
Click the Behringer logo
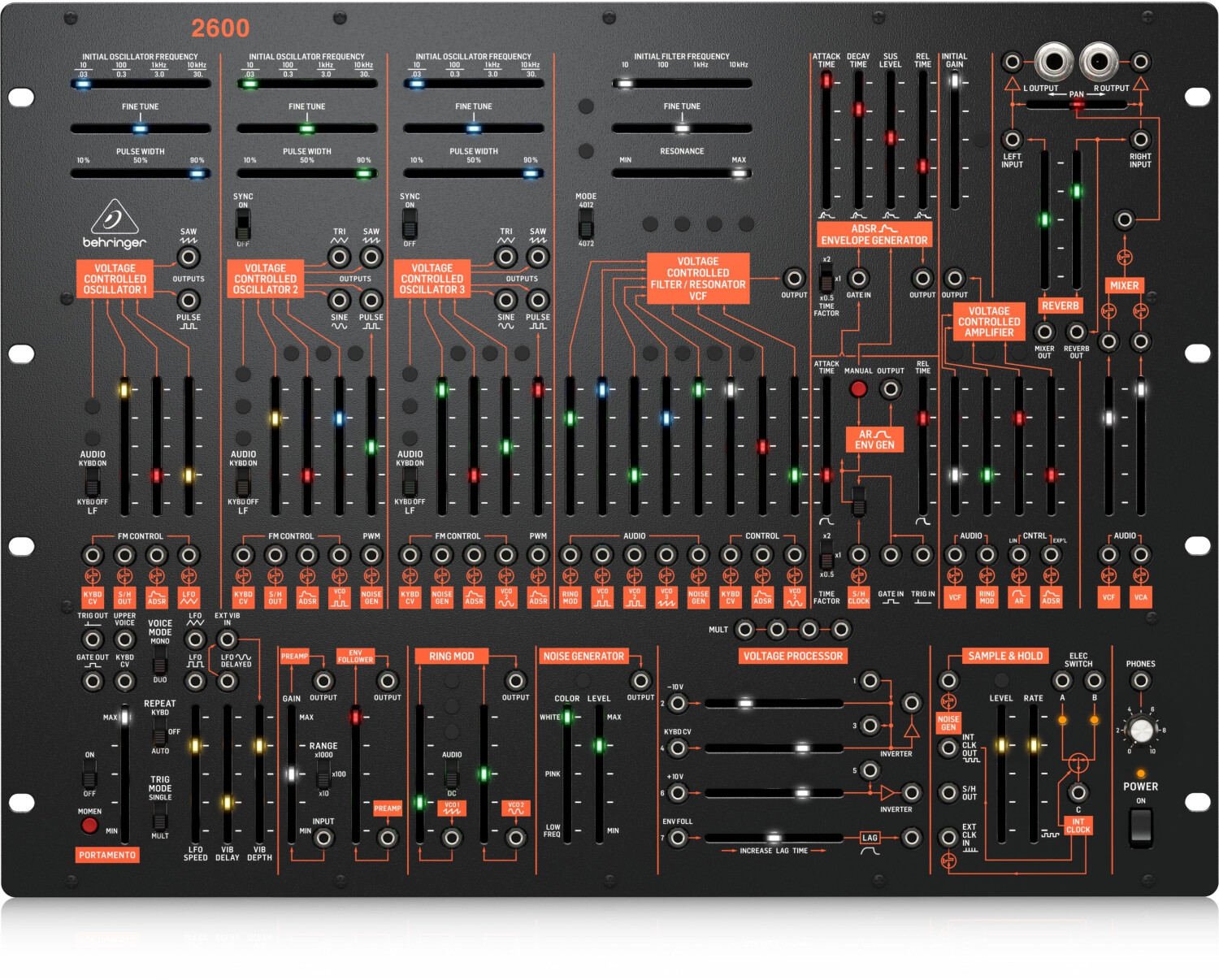tap(115, 224)
